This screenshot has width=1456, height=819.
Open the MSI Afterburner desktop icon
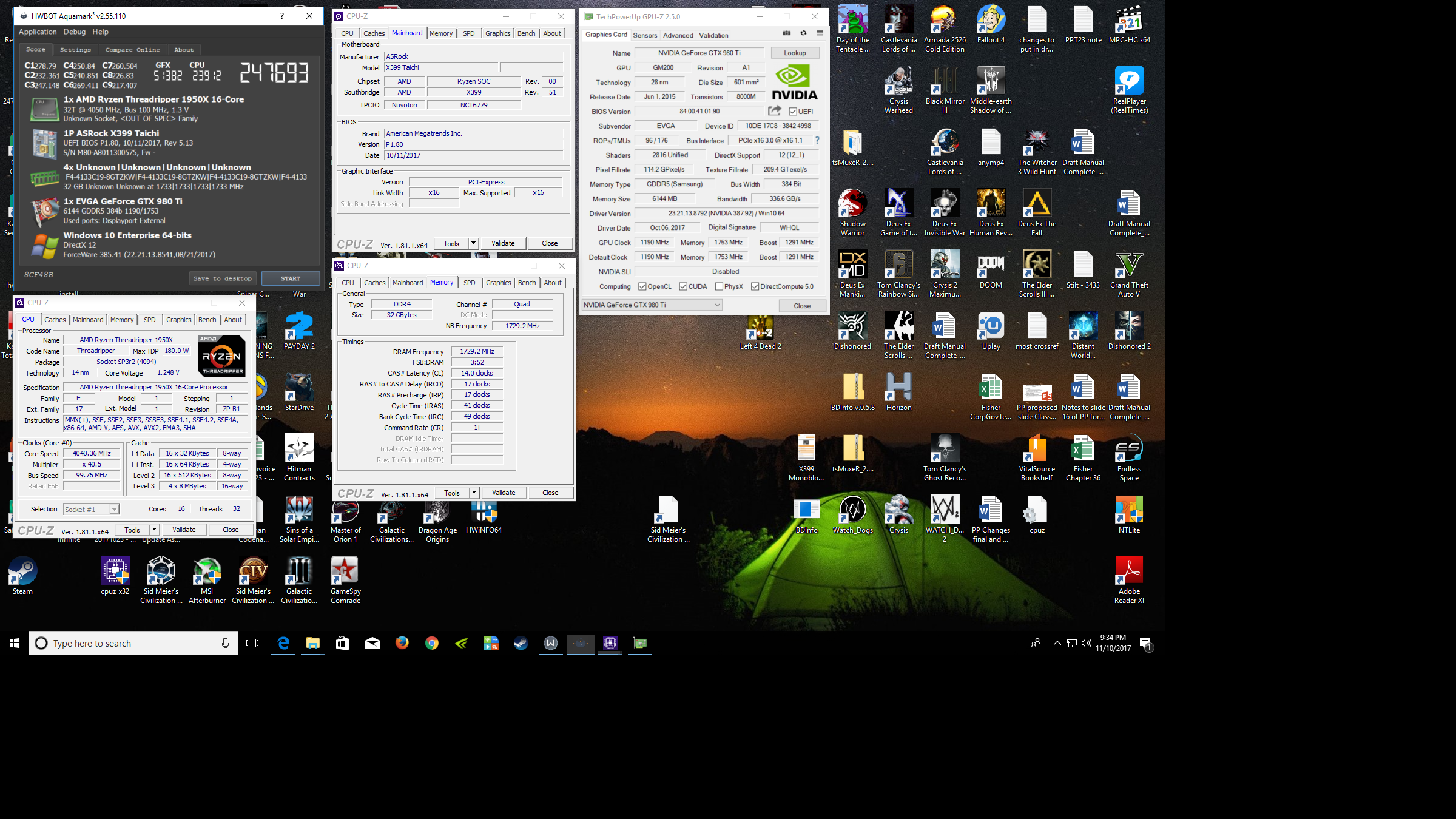[x=207, y=581]
